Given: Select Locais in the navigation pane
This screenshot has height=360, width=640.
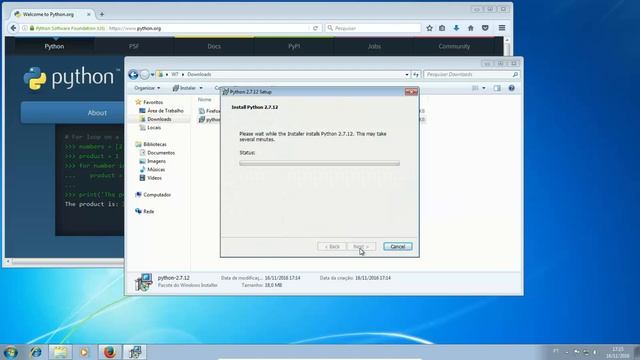Looking at the screenshot, I should (x=153, y=128).
